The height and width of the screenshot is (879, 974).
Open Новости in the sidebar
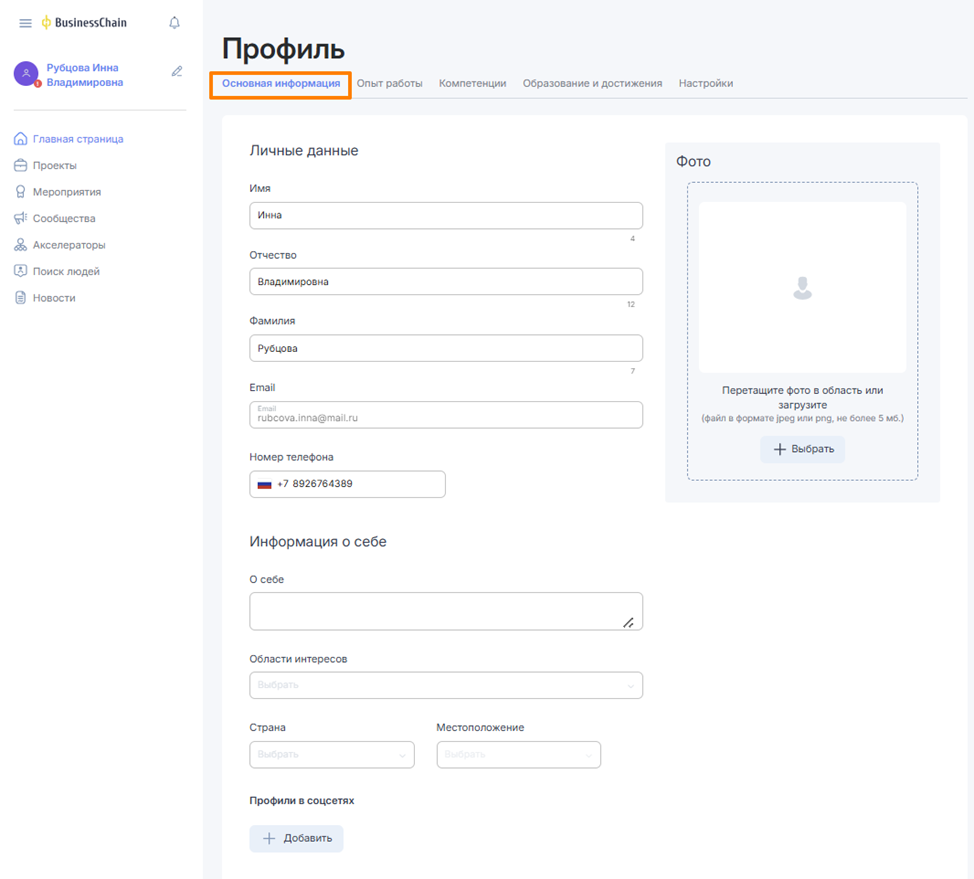click(53, 298)
